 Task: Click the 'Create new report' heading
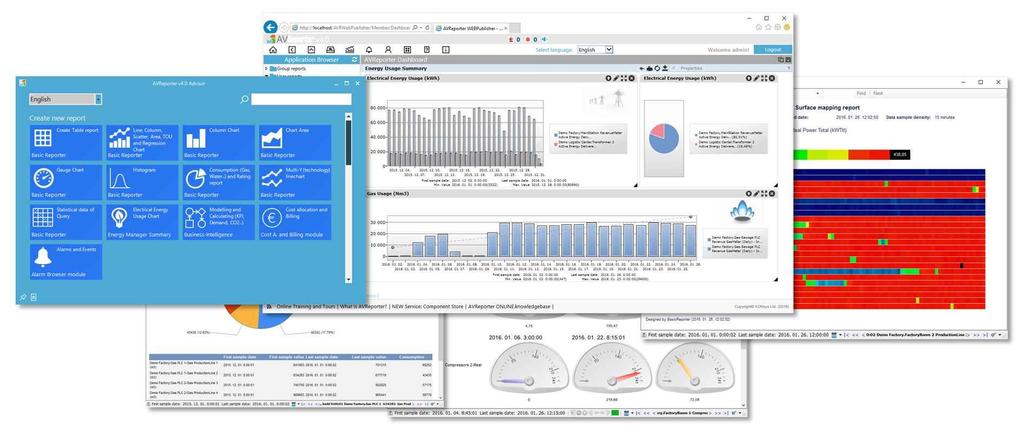(x=58, y=118)
